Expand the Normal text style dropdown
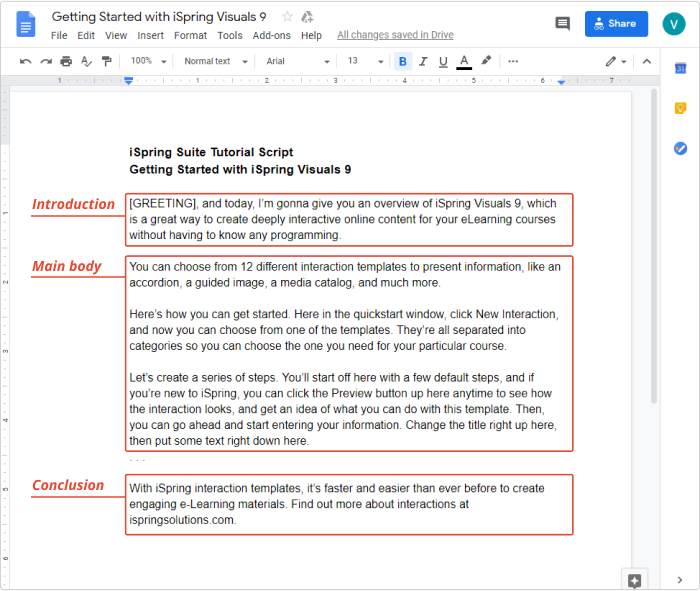The height and width of the screenshot is (591, 700). coord(213,61)
